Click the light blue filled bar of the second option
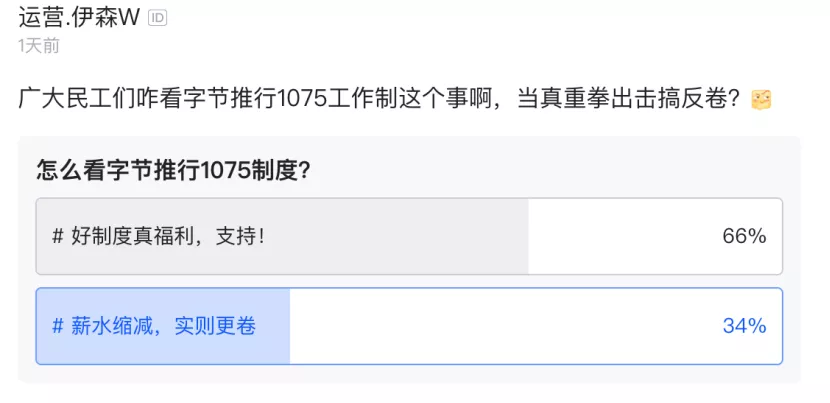Viewport: 830px width, 403px height. click(x=163, y=326)
